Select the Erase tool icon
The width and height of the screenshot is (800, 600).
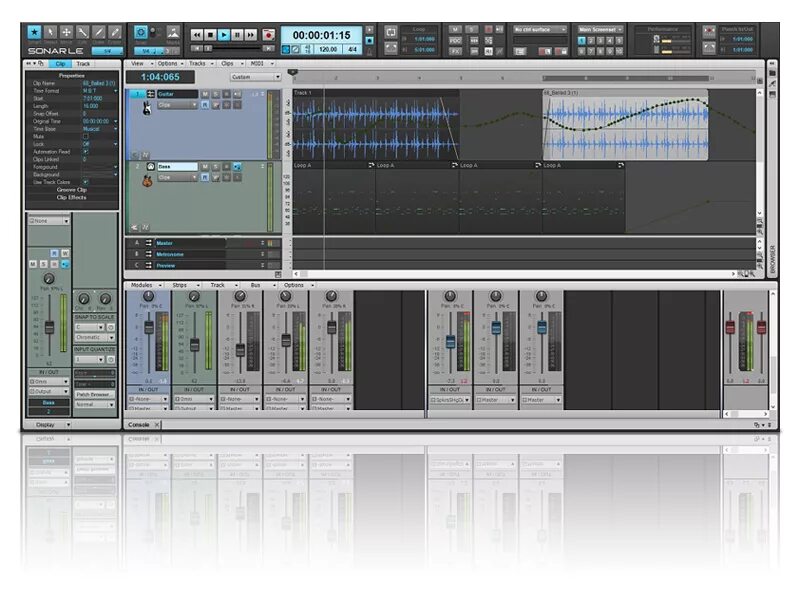[x=115, y=33]
